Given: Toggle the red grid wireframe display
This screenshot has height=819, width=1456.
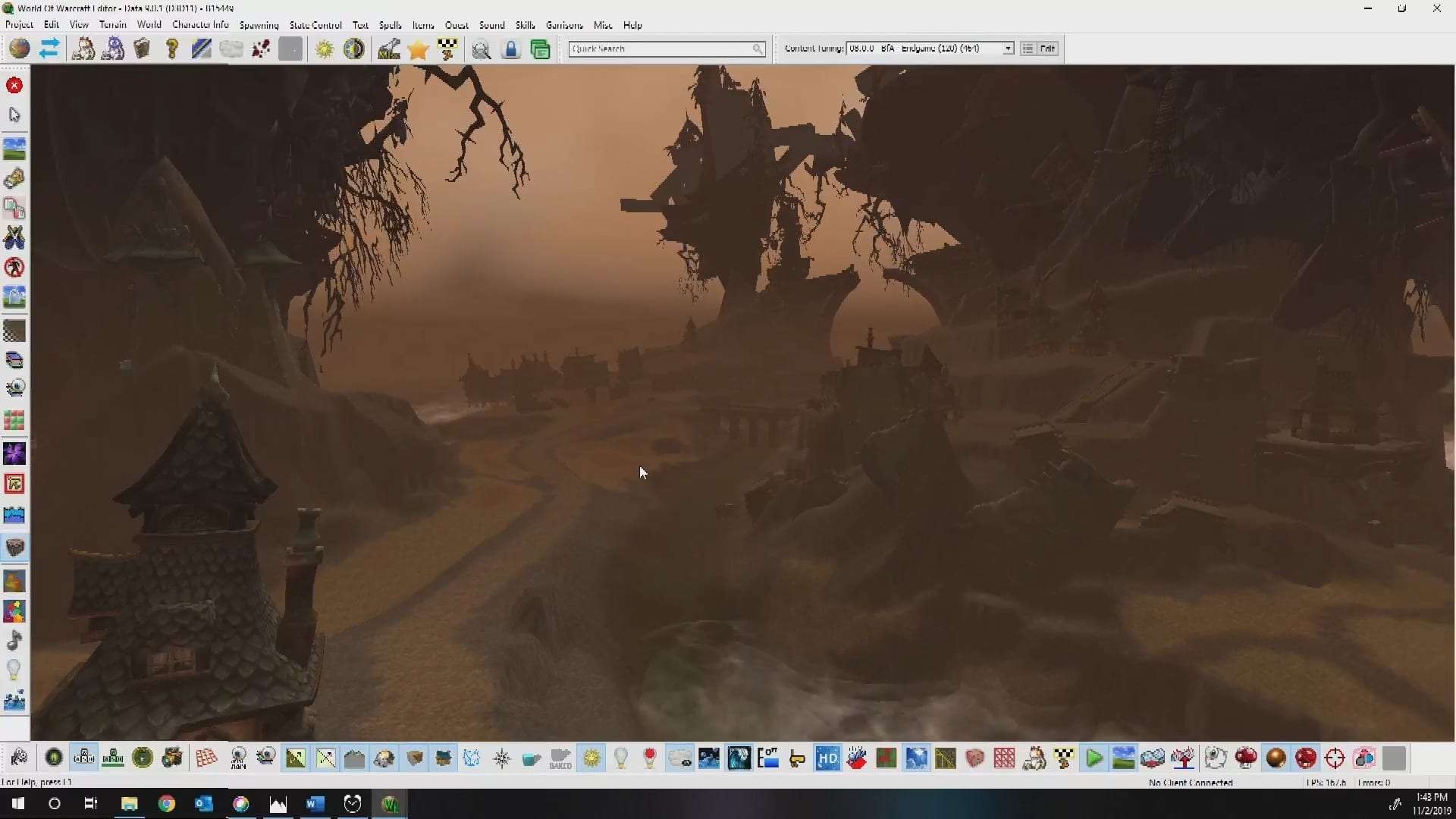Looking at the screenshot, I should [x=1004, y=758].
